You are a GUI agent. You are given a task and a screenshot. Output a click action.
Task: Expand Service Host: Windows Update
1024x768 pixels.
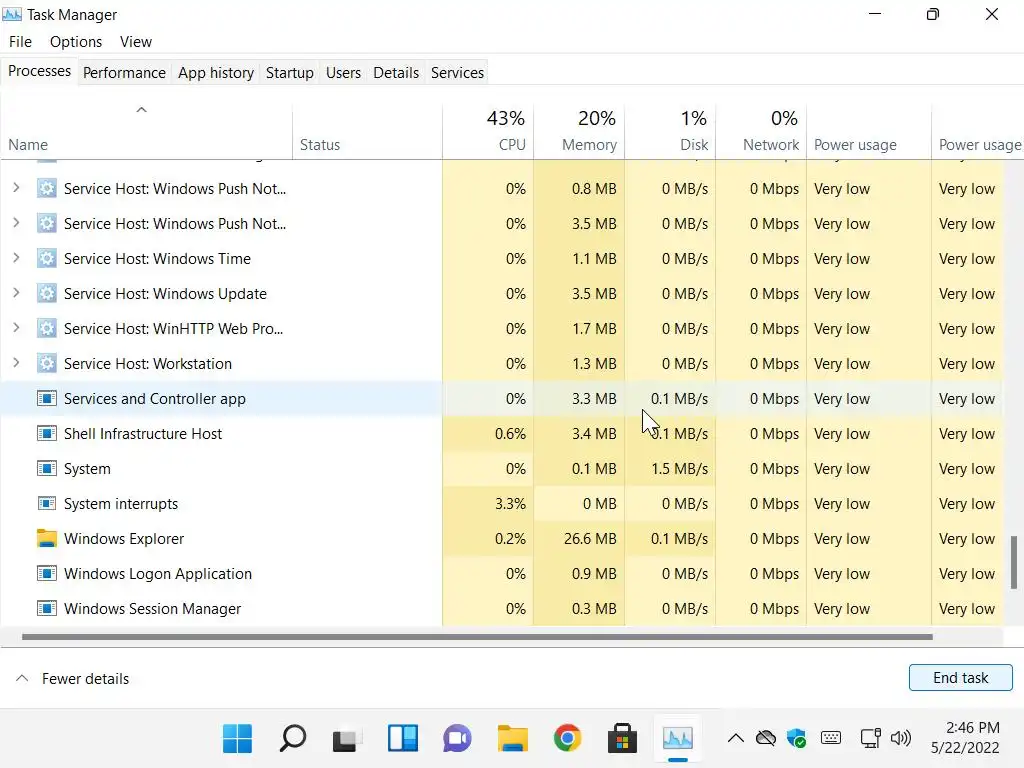(x=16, y=293)
